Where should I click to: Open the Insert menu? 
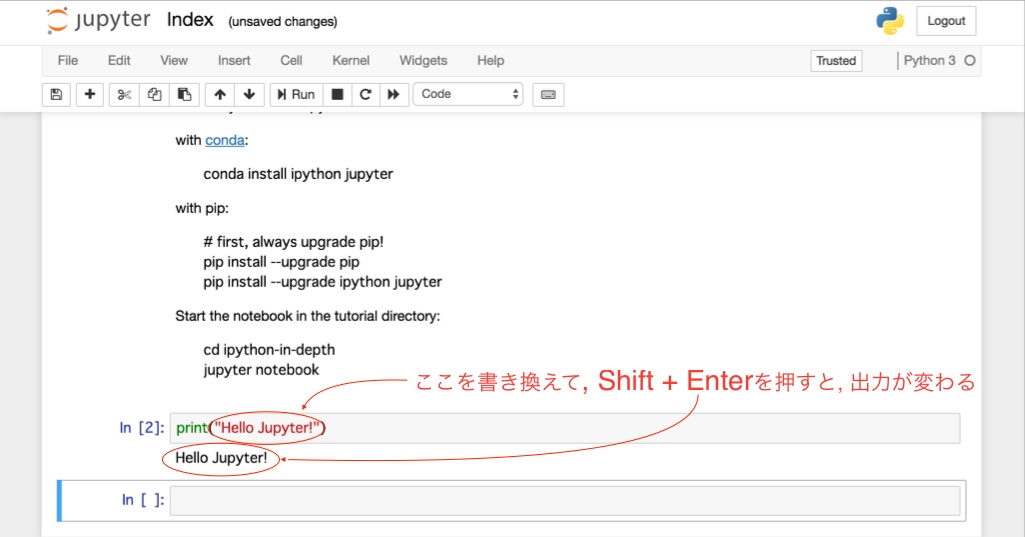234,60
